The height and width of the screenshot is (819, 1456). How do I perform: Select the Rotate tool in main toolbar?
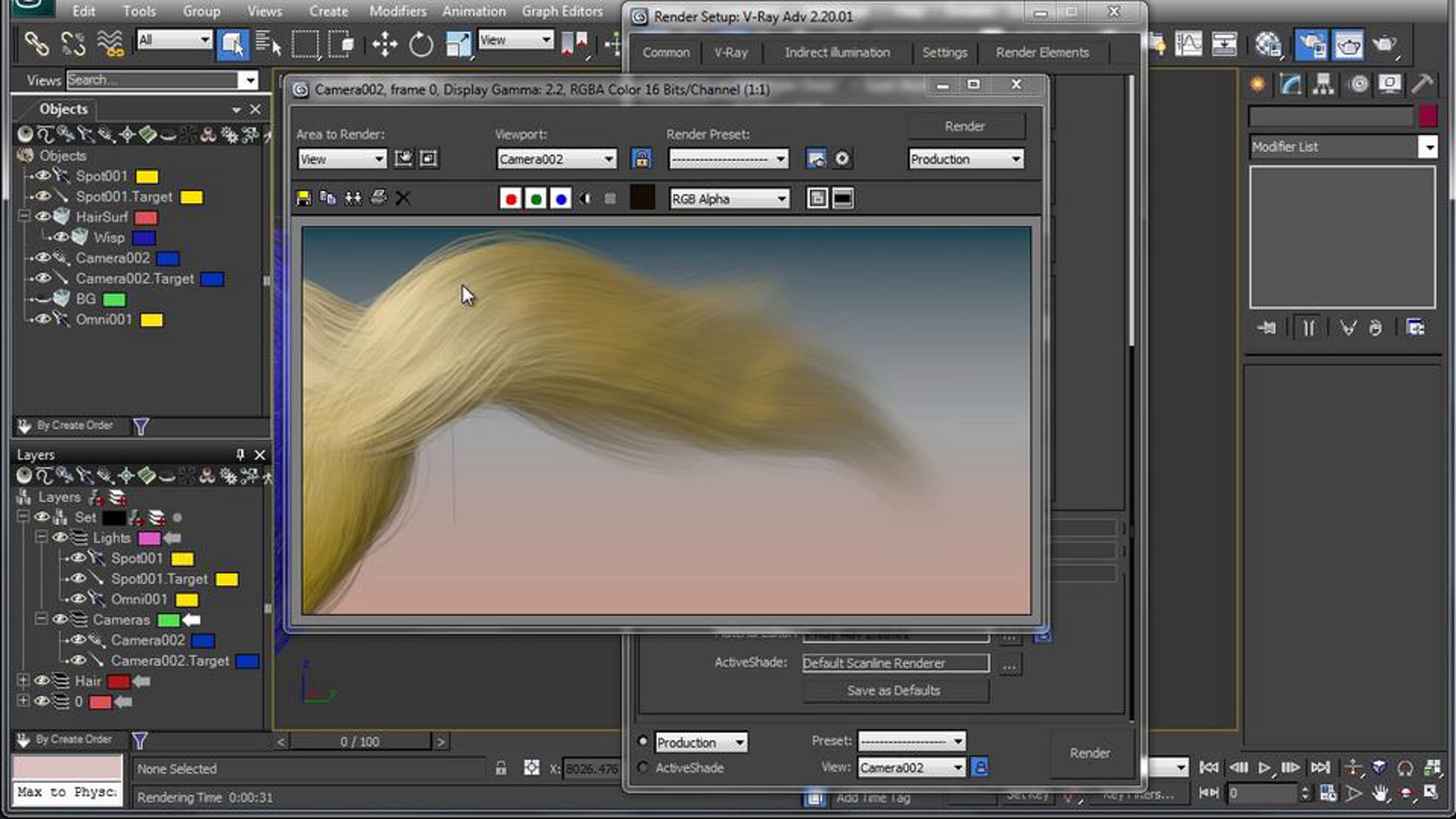pos(421,44)
